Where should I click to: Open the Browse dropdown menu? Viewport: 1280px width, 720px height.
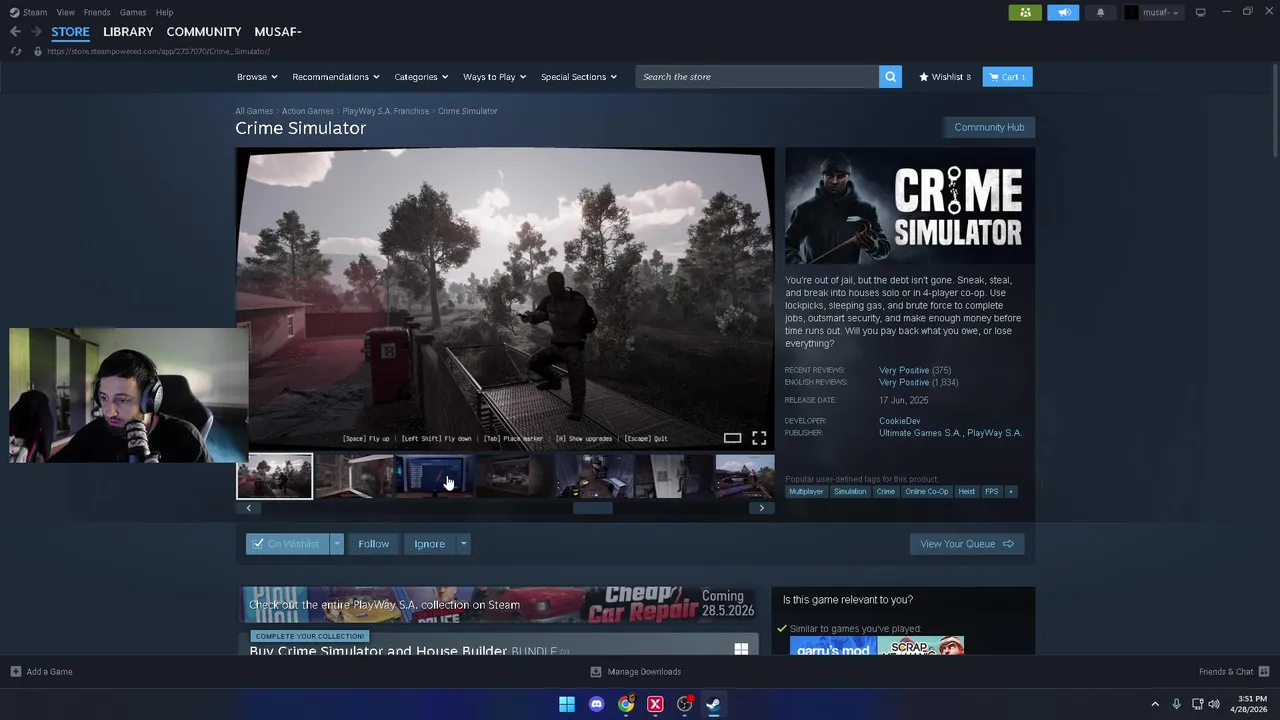258,77
